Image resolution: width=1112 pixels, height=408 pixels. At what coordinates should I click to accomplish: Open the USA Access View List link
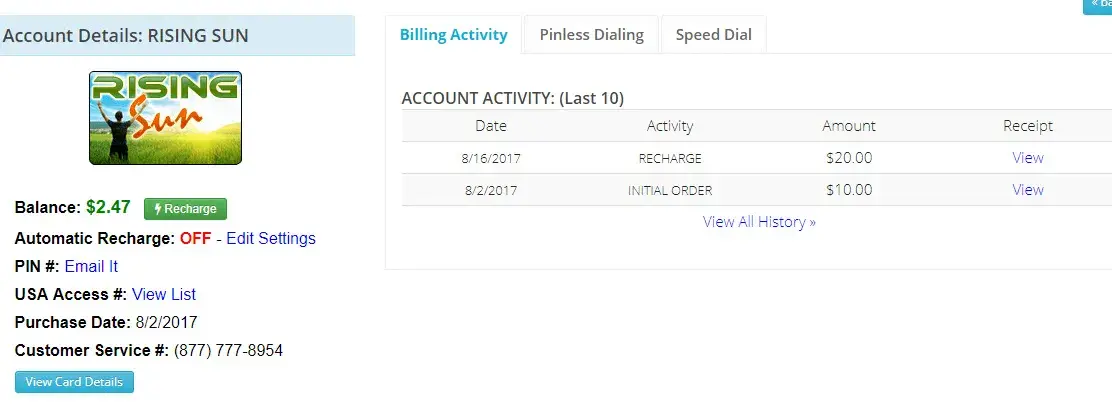click(x=164, y=294)
